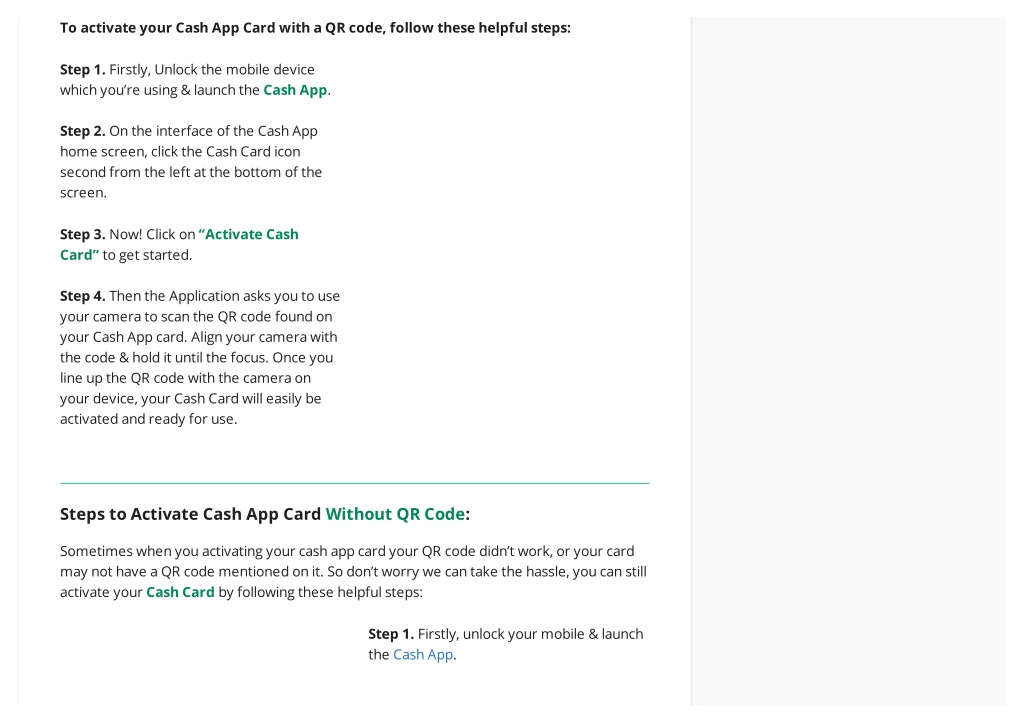Click the "Sometimes when you activating" paragraph
Image resolution: width=1024 pixels, height=723 pixels.
[353, 571]
